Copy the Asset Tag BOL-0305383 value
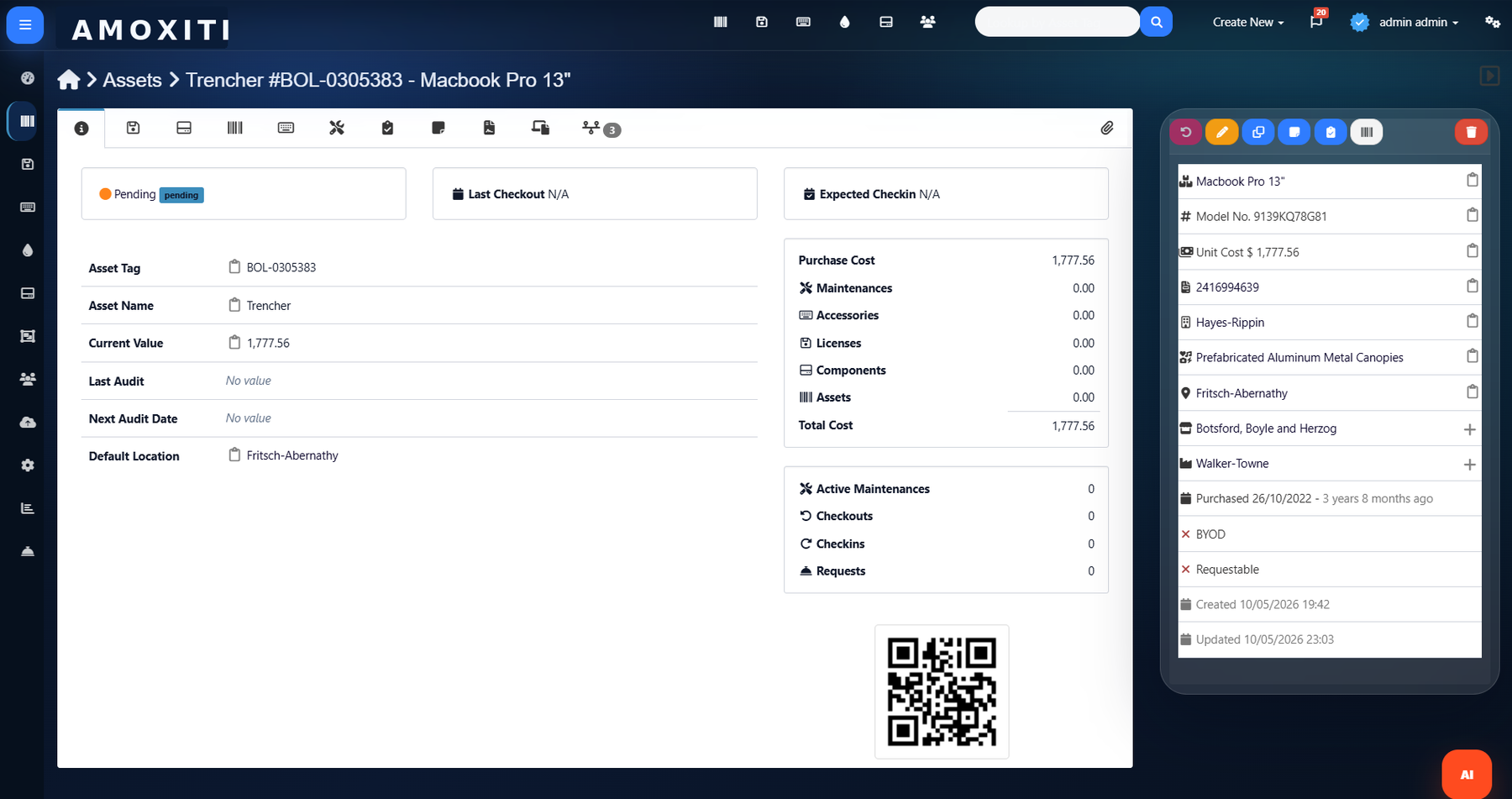Viewport: 1512px width, 799px height. click(234, 267)
